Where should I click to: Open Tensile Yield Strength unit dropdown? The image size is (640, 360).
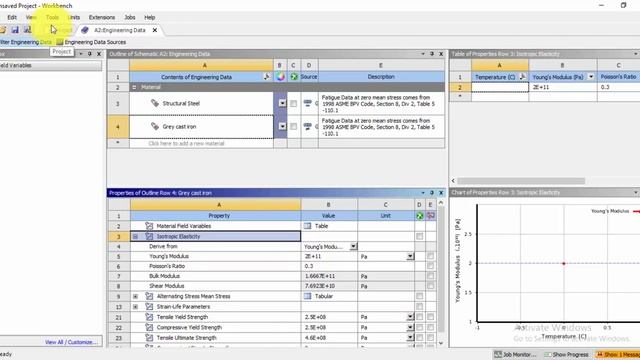pyautogui.click(x=410, y=317)
